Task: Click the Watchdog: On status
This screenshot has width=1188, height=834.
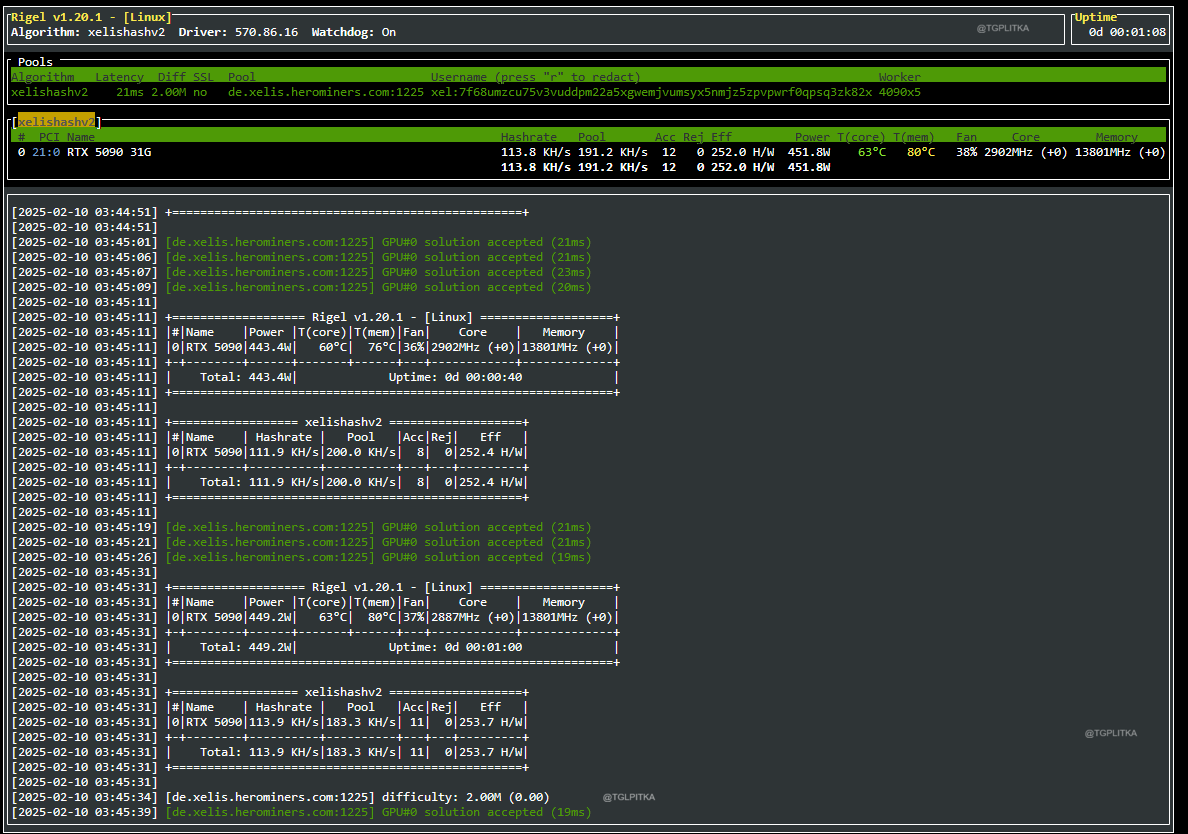Action: [353, 33]
